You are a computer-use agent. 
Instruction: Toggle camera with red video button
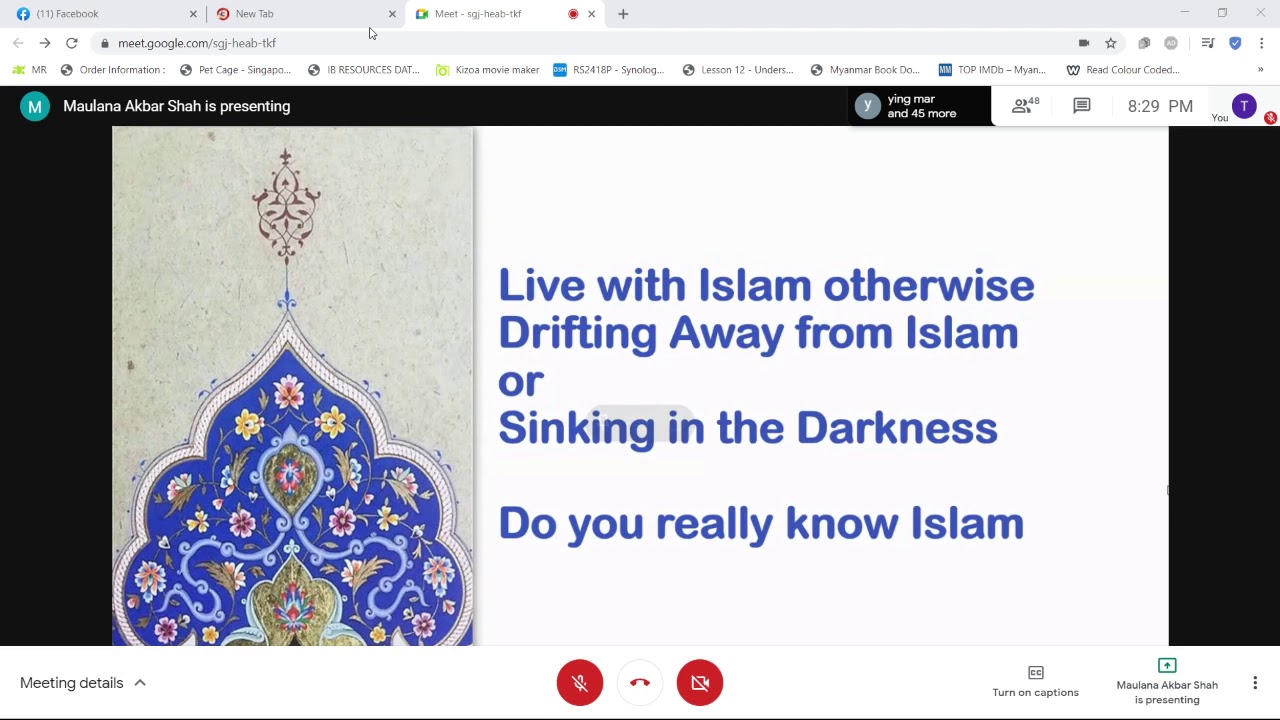point(700,683)
